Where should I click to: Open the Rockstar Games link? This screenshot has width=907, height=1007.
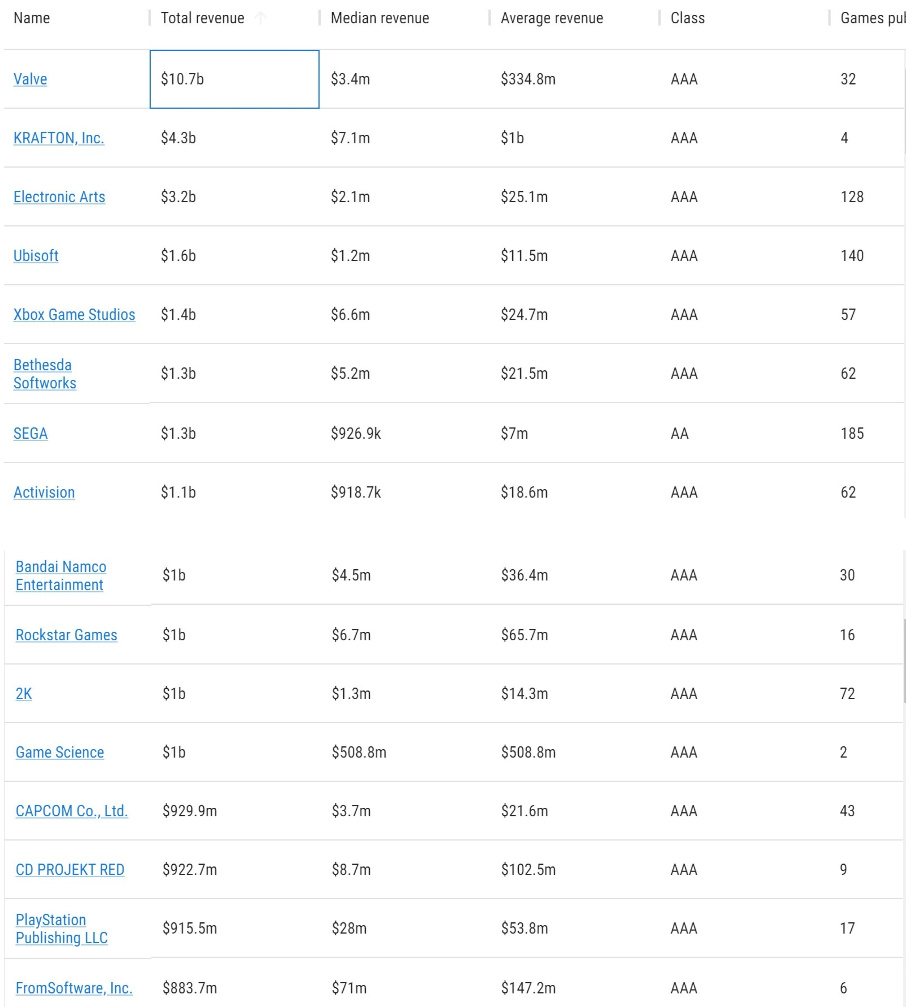(66, 635)
